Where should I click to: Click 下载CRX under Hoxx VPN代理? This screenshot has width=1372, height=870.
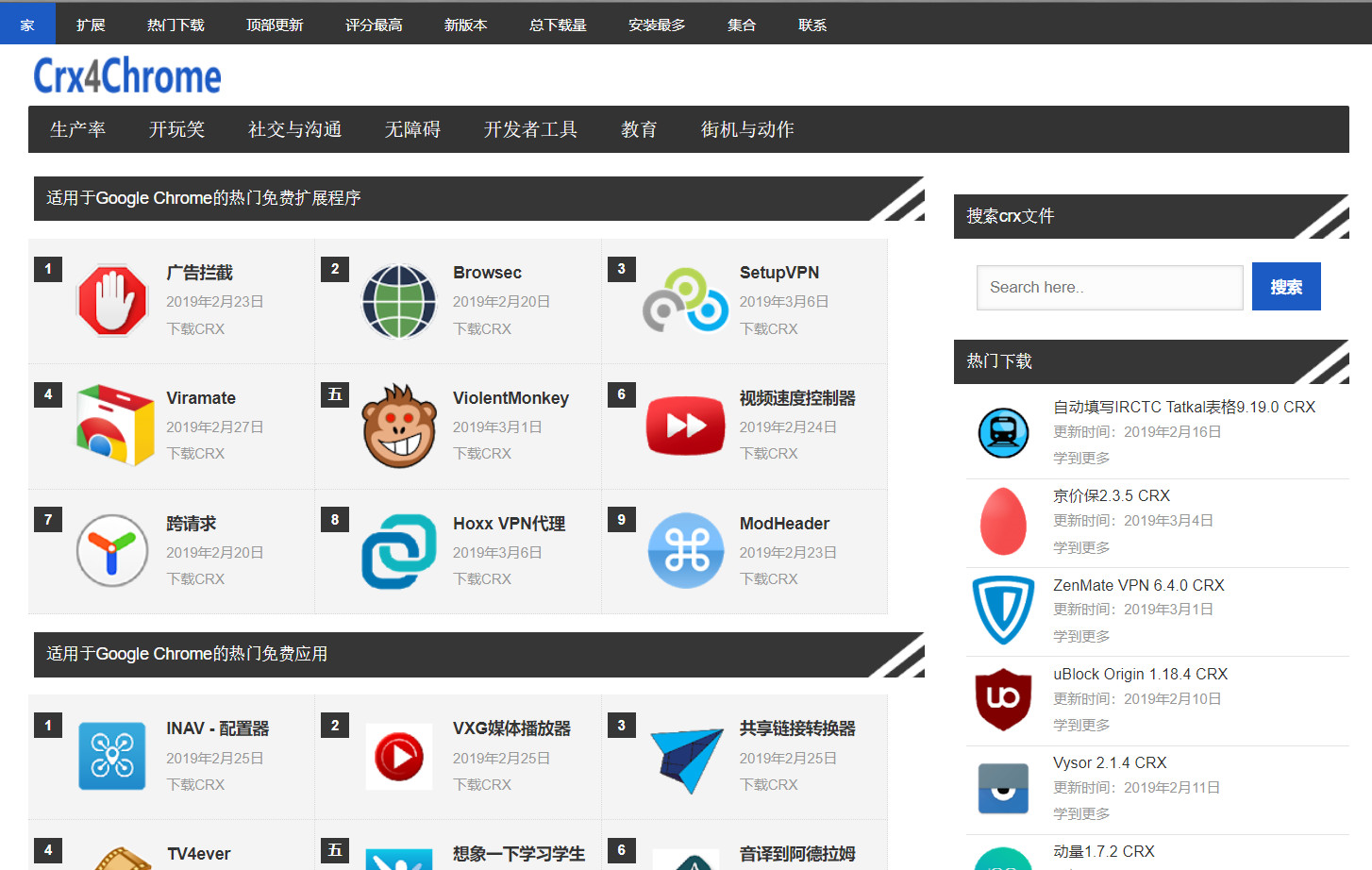[482, 579]
